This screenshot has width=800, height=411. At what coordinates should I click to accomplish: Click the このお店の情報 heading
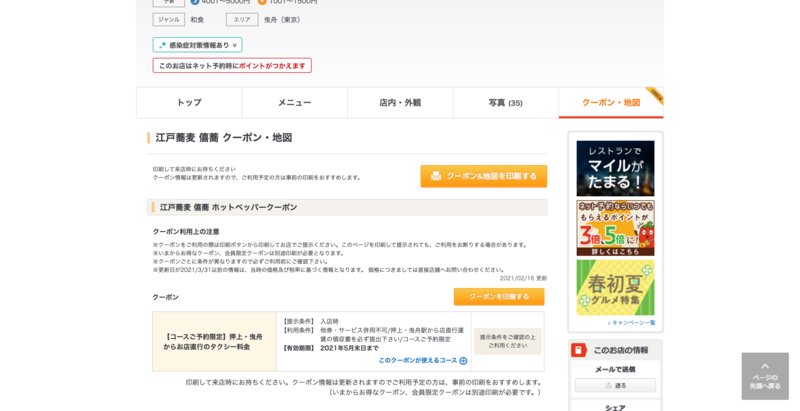click(x=621, y=350)
